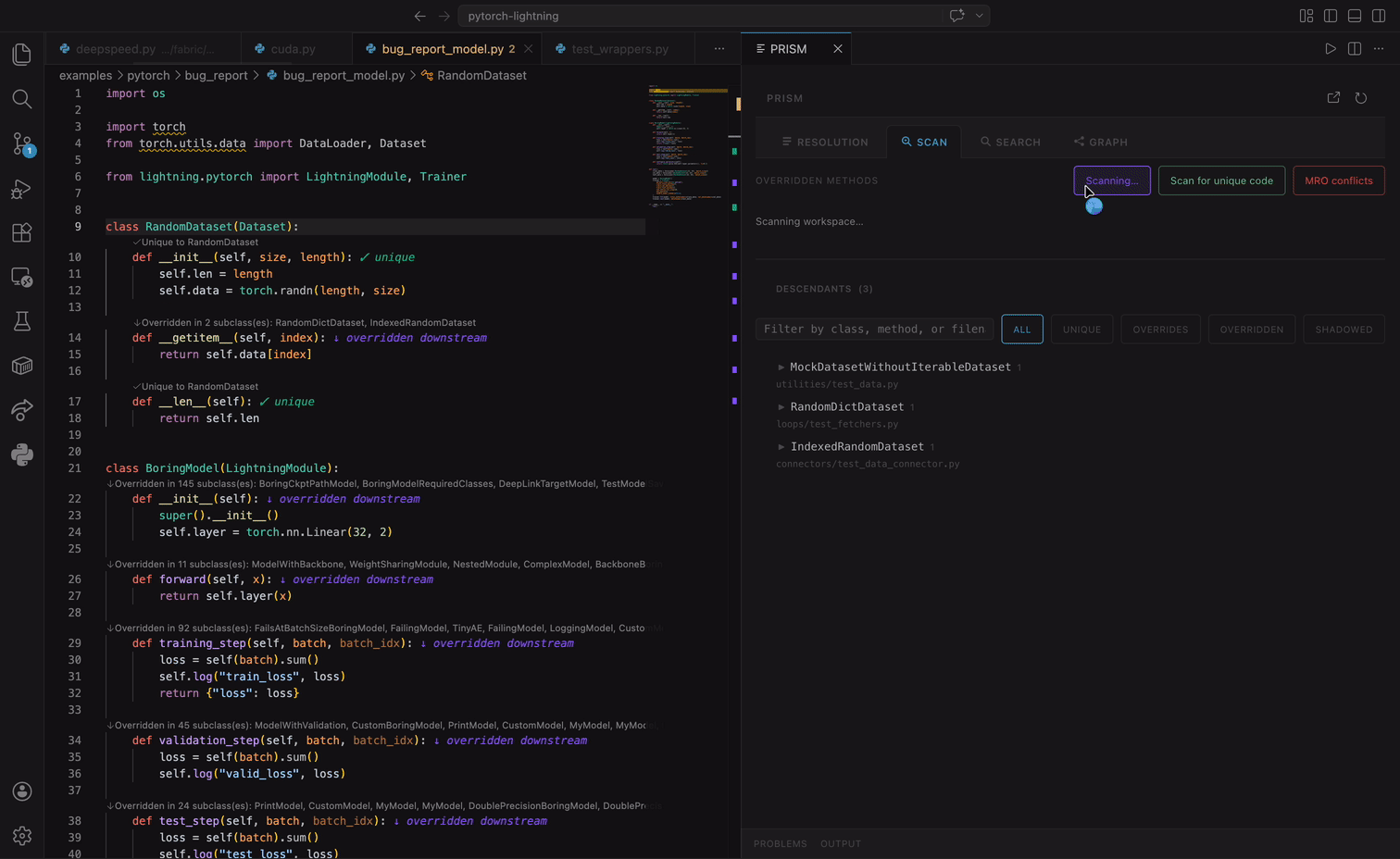Toggle the primary side bar
Image resolution: width=1400 pixels, height=859 pixels.
[x=1331, y=16]
